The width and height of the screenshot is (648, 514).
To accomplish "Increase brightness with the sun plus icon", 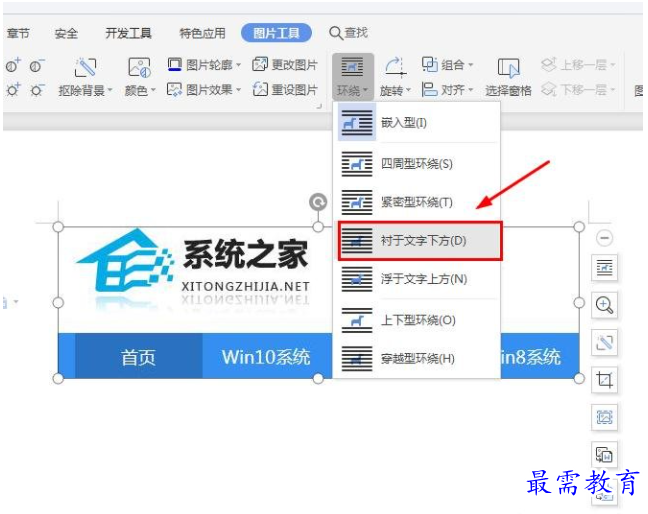I will (x=13, y=89).
